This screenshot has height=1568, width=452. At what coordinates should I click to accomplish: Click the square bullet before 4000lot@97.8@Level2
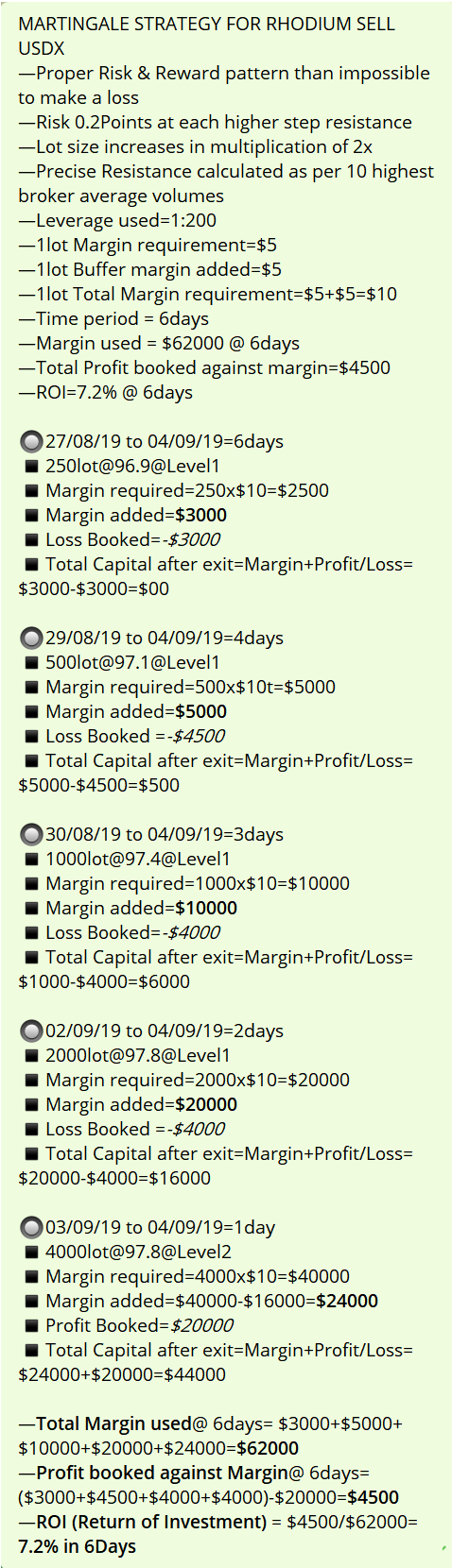point(31,1253)
